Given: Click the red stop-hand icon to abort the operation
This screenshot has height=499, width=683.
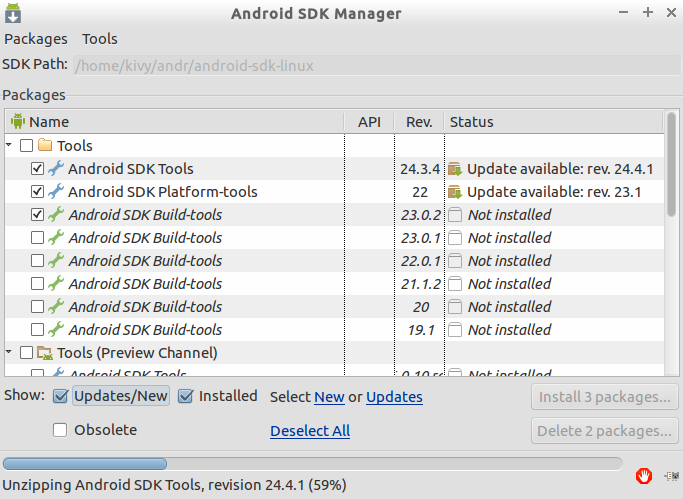Looking at the screenshot, I should coord(644,476).
